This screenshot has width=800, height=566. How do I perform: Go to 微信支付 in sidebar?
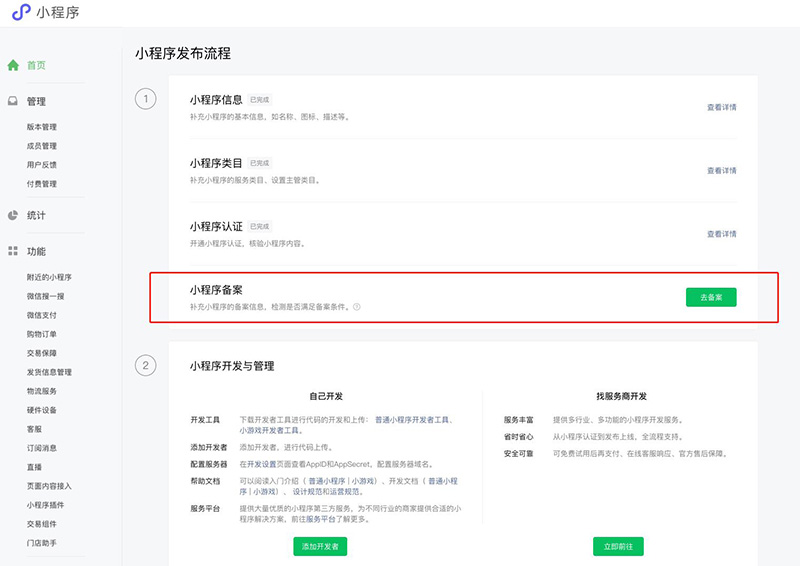pos(42,315)
